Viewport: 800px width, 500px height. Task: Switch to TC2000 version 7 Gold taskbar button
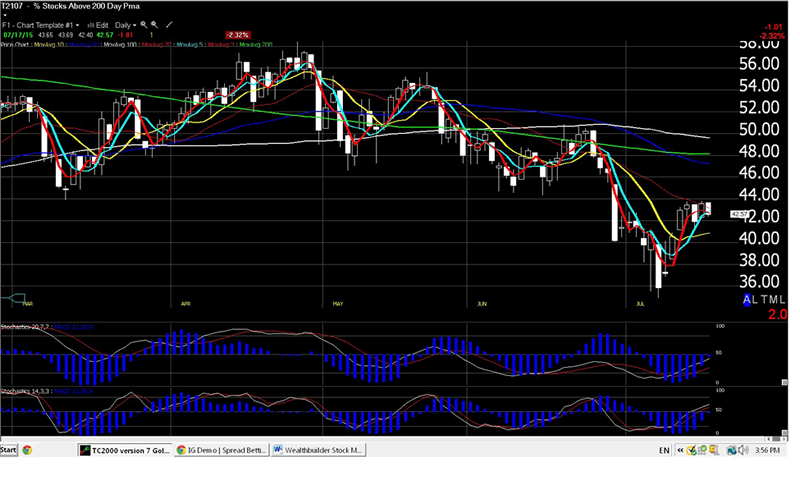click(125, 450)
